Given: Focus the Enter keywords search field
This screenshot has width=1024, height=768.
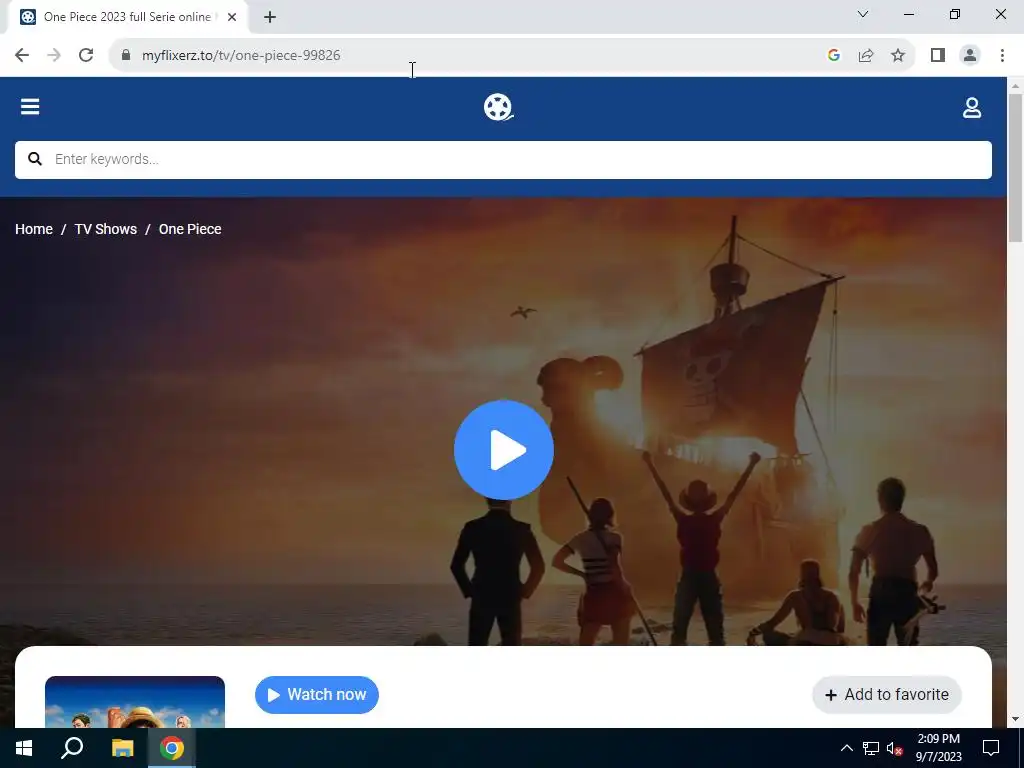Looking at the screenshot, I should (x=503, y=159).
